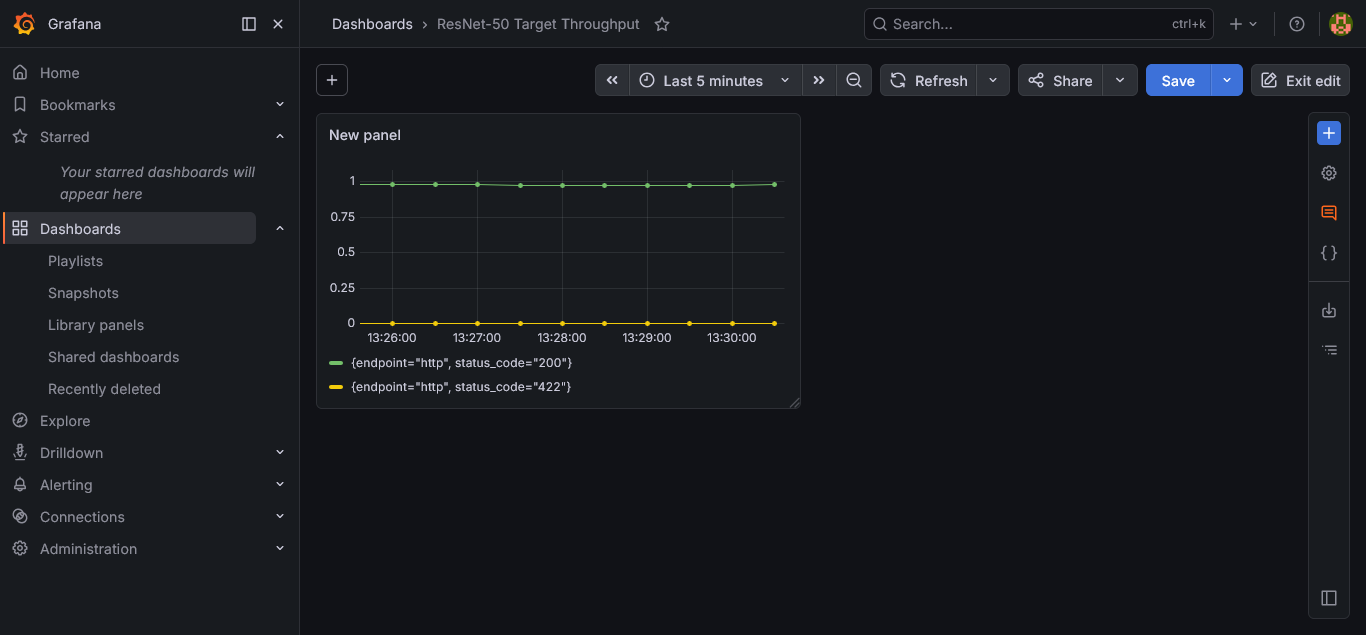Open the Last 5 minutes time picker
Image resolution: width=1366 pixels, height=635 pixels.
click(715, 80)
